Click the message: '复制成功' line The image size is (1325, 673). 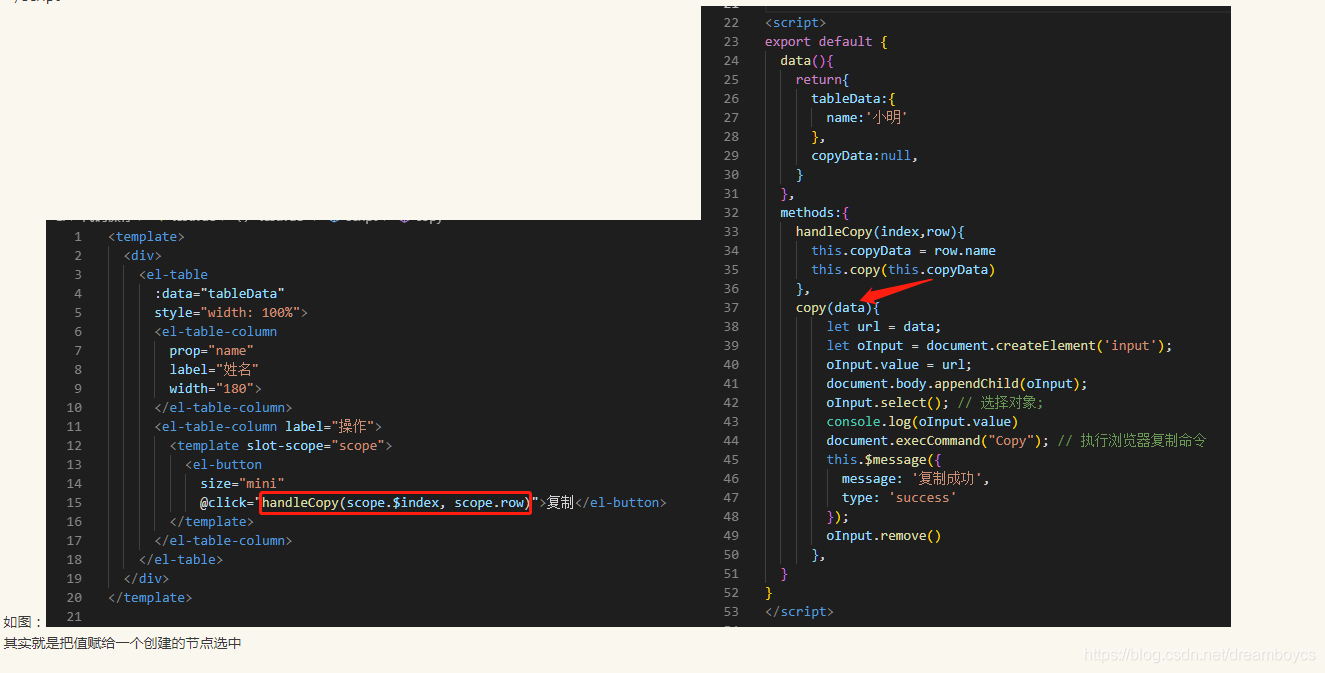click(915, 479)
